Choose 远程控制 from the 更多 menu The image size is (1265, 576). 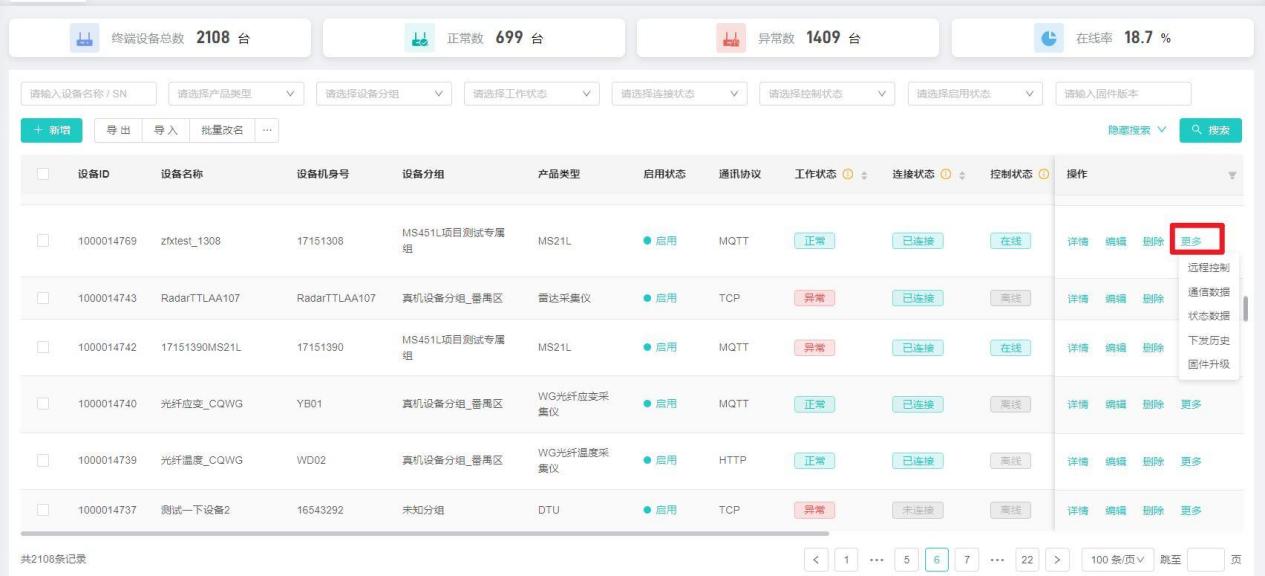point(1208,268)
